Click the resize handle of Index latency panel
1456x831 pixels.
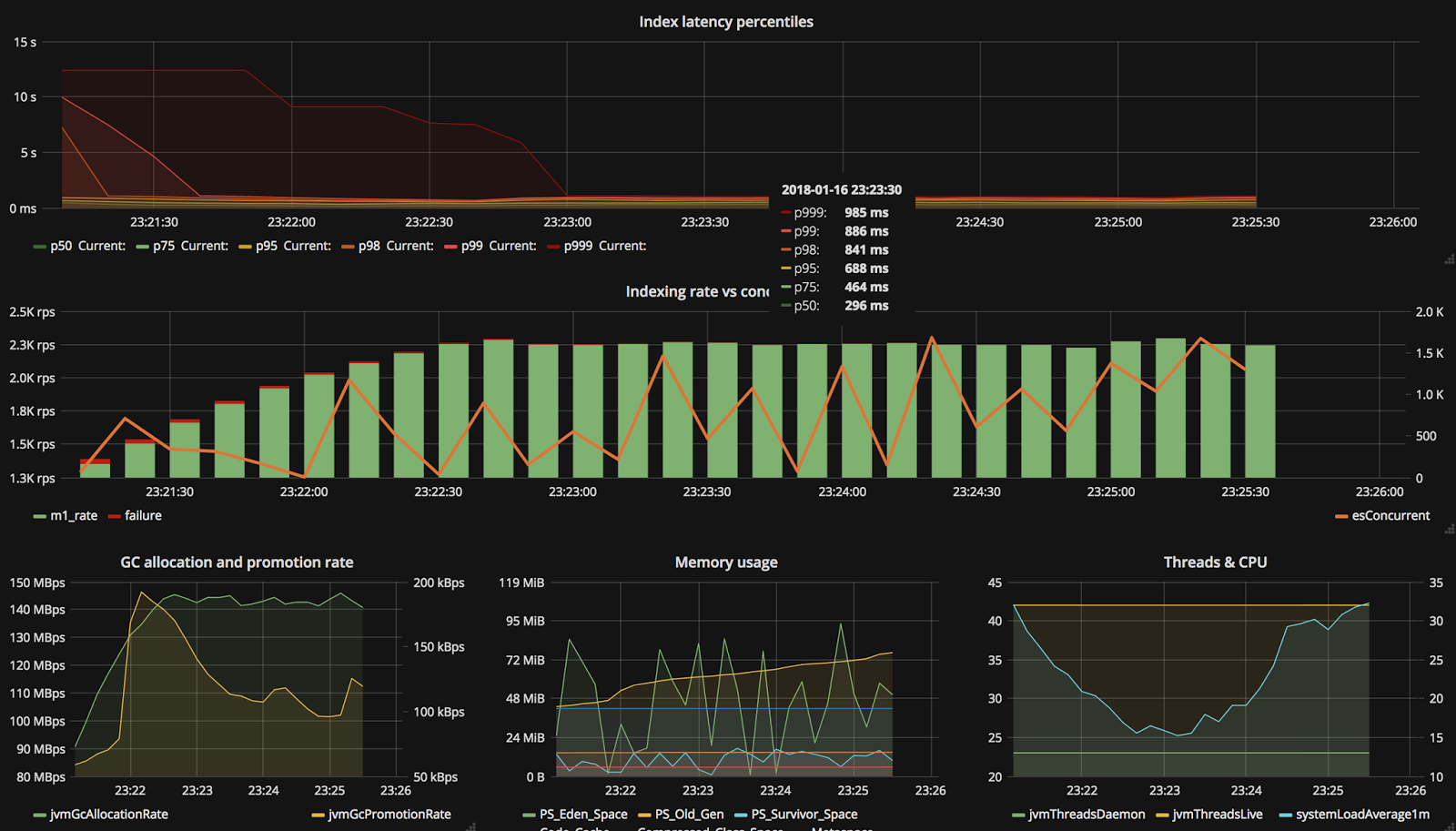[x=1449, y=260]
